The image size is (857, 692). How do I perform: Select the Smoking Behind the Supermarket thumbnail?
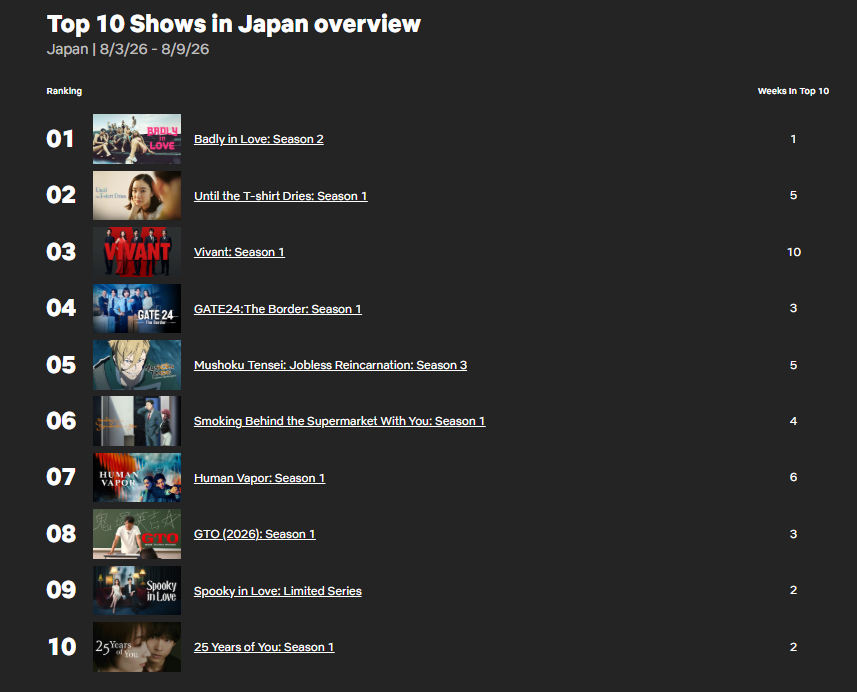[137, 421]
